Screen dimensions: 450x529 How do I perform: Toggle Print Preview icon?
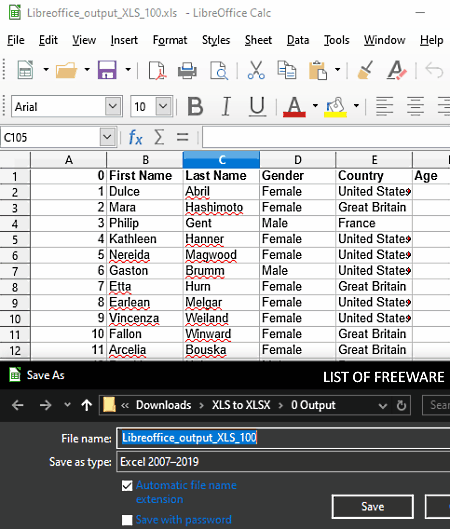pyautogui.click(x=219, y=70)
